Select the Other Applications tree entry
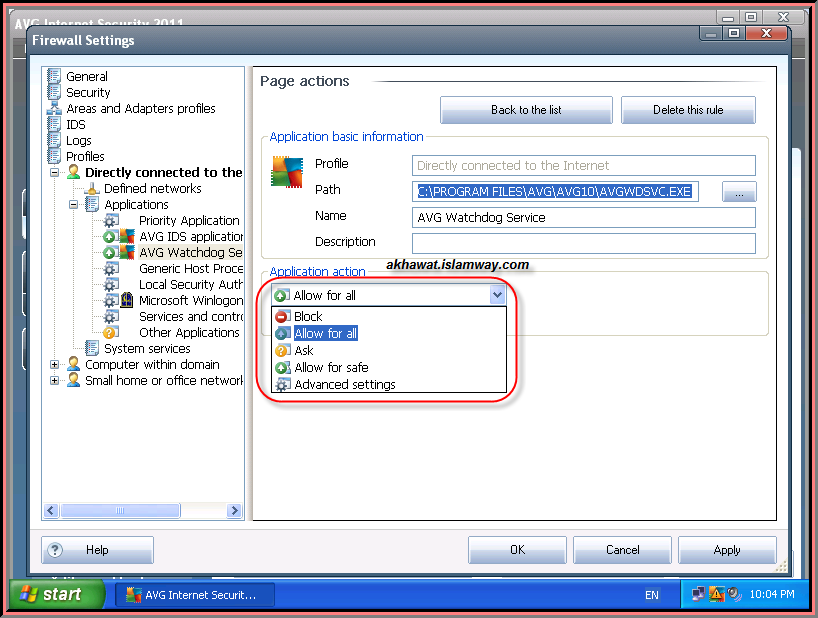818x618 pixels. [x=189, y=333]
